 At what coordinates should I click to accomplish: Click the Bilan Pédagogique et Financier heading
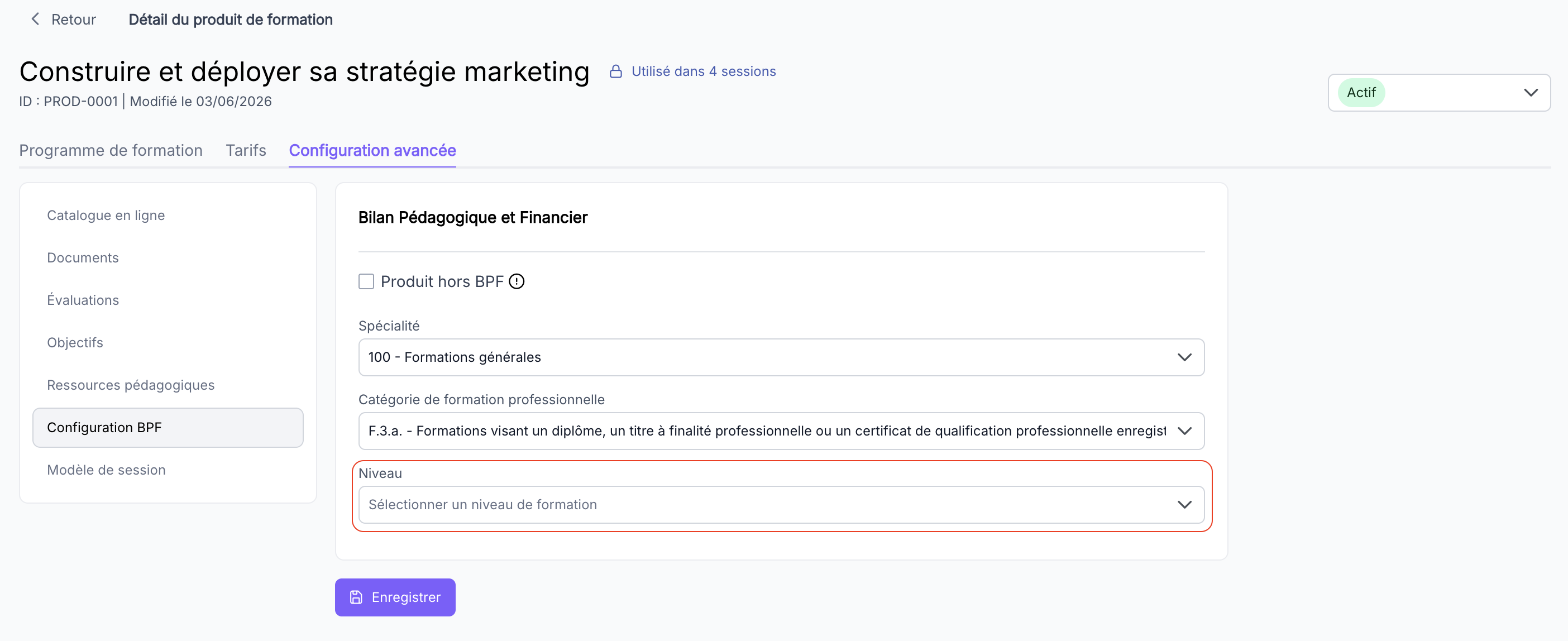[472, 218]
